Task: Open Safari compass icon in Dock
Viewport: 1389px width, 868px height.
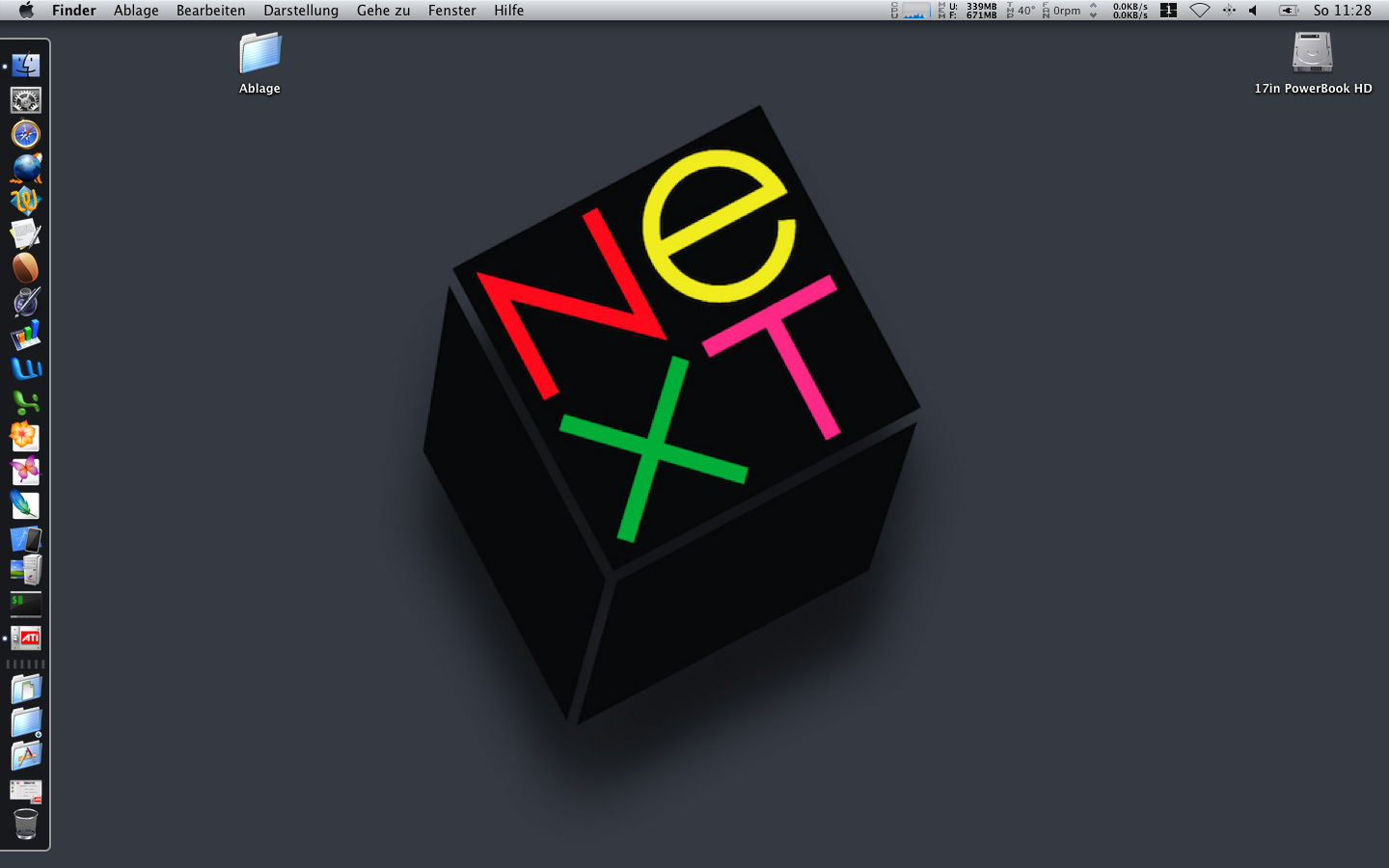Action: point(26,134)
